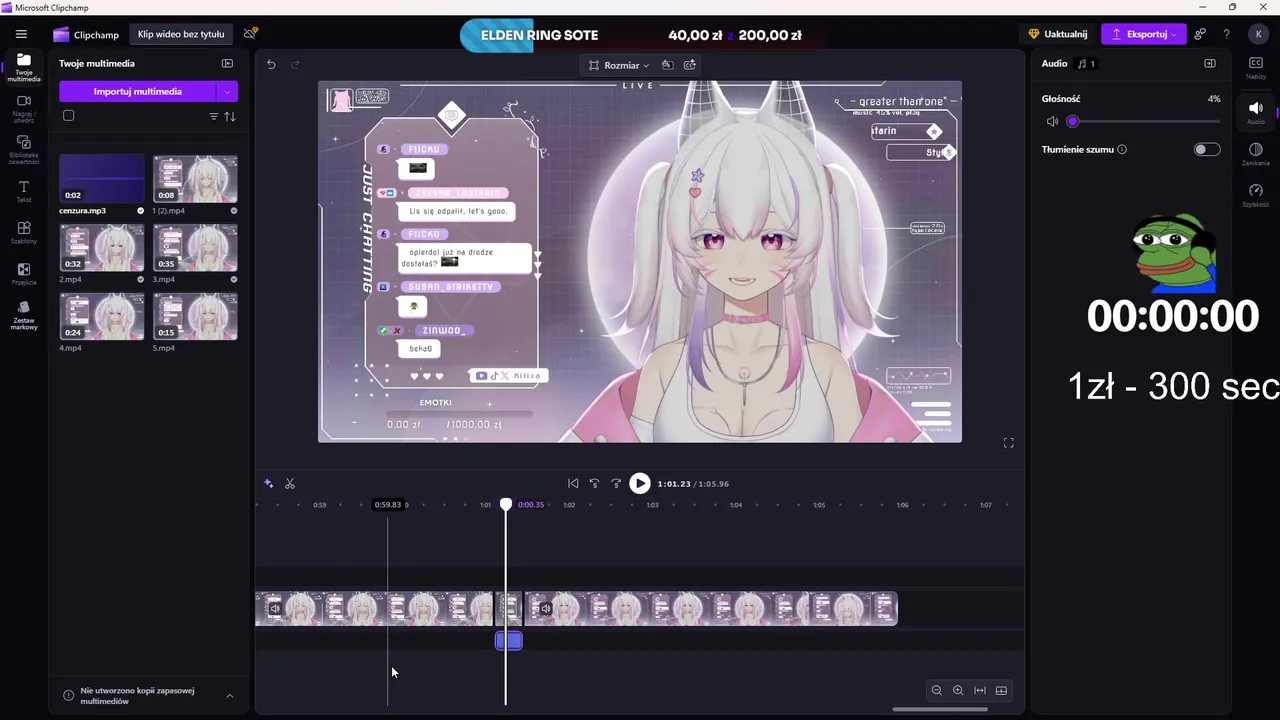Open the Przejścia sidebar tab
This screenshot has width=1280, height=720.
coord(24,274)
